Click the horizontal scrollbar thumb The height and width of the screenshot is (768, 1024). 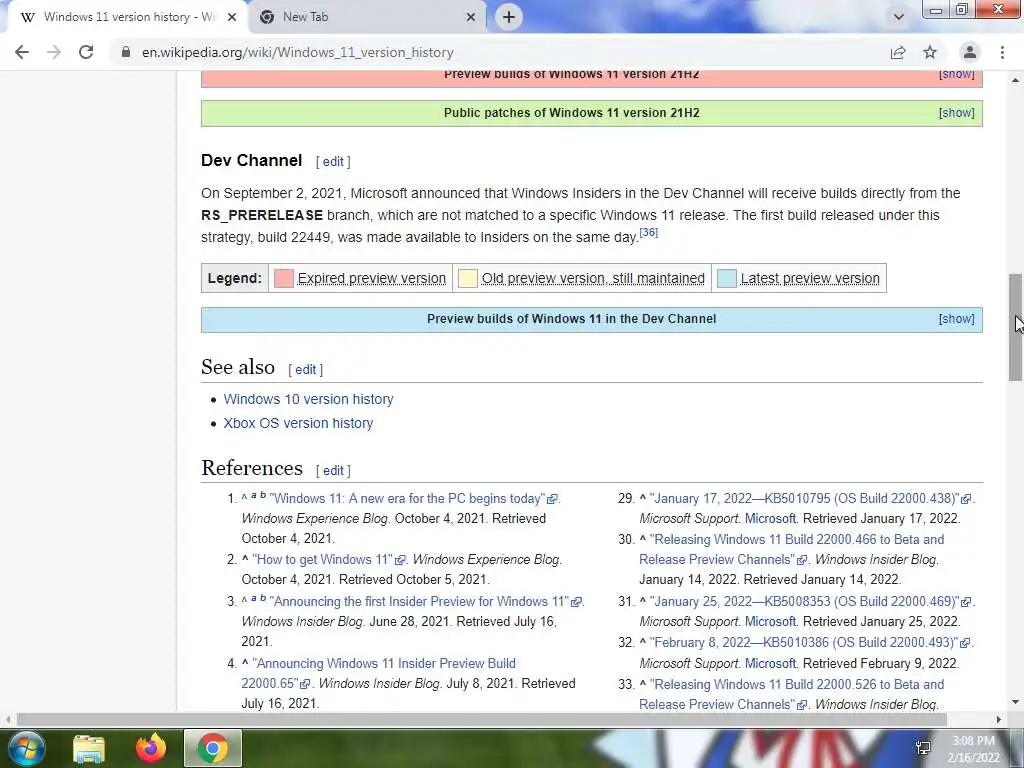481,720
